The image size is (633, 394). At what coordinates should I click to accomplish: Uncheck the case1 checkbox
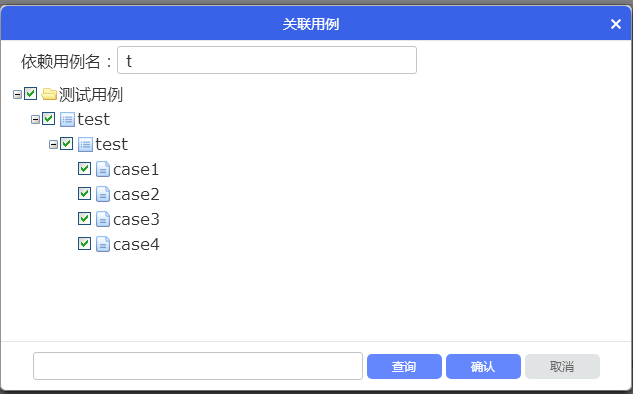coord(84,168)
